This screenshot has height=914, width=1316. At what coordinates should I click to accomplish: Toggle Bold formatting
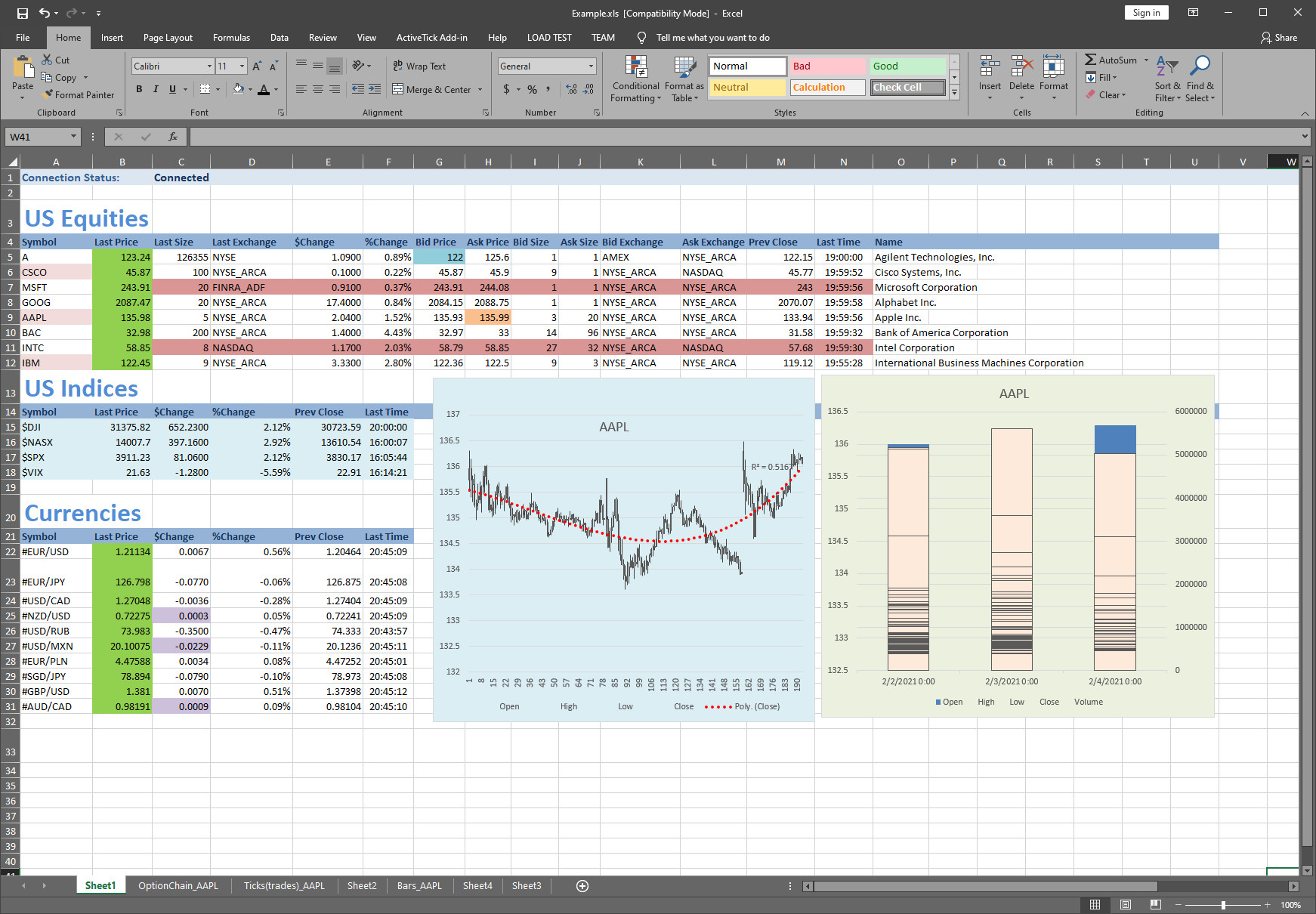click(x=139, y=89)
